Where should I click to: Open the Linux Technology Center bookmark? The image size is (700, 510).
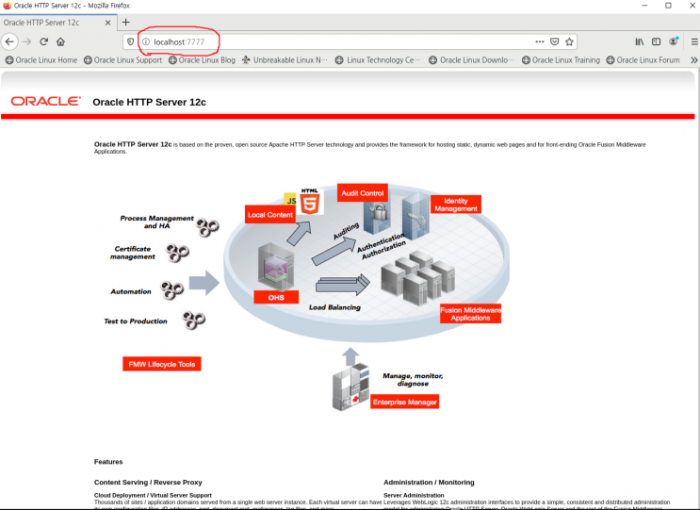(377, 60)
